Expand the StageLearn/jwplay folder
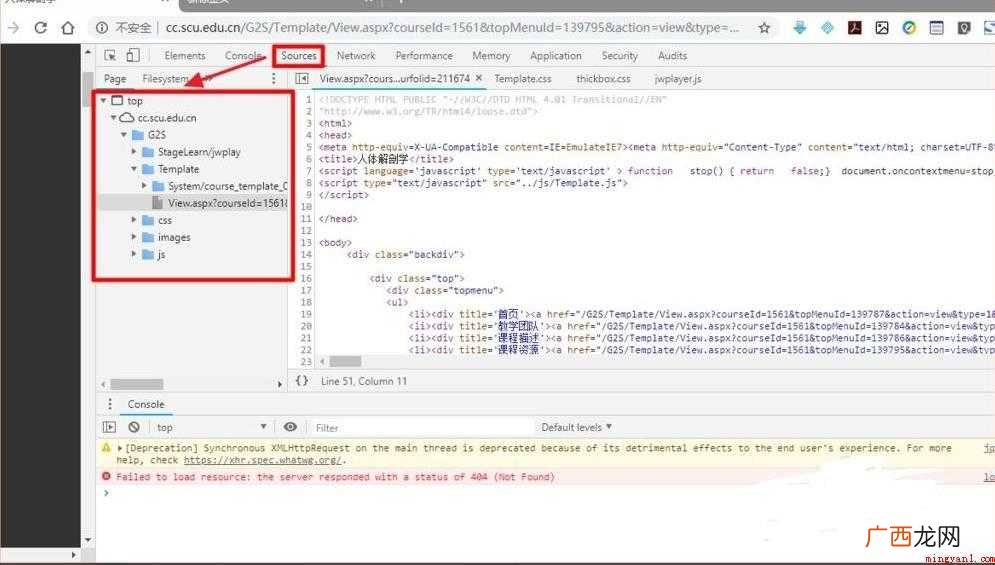The height and width of the screenshot is (565, 995). click(x=134, y=152)
